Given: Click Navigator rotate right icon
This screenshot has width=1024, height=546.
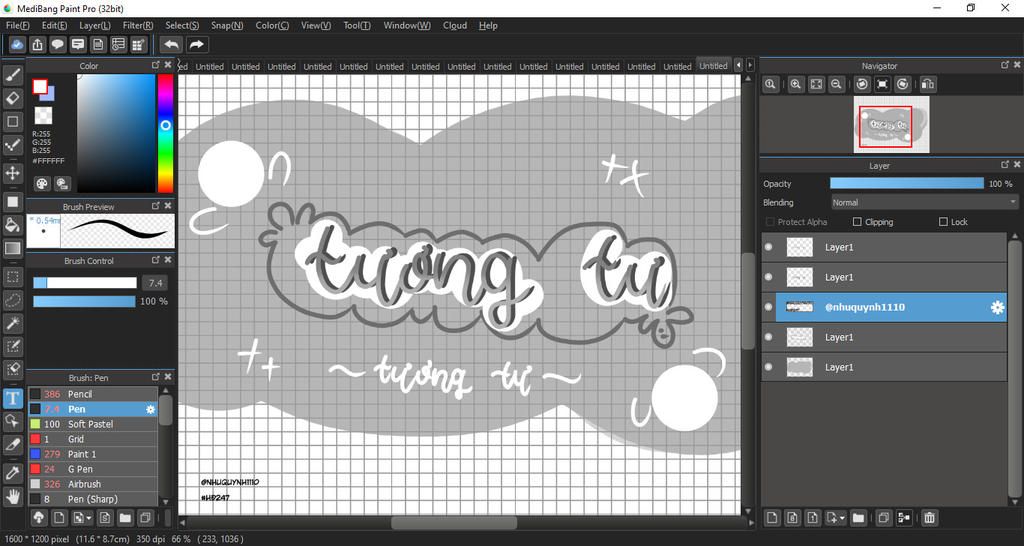Looking at the screenshot, I should 903,84.
